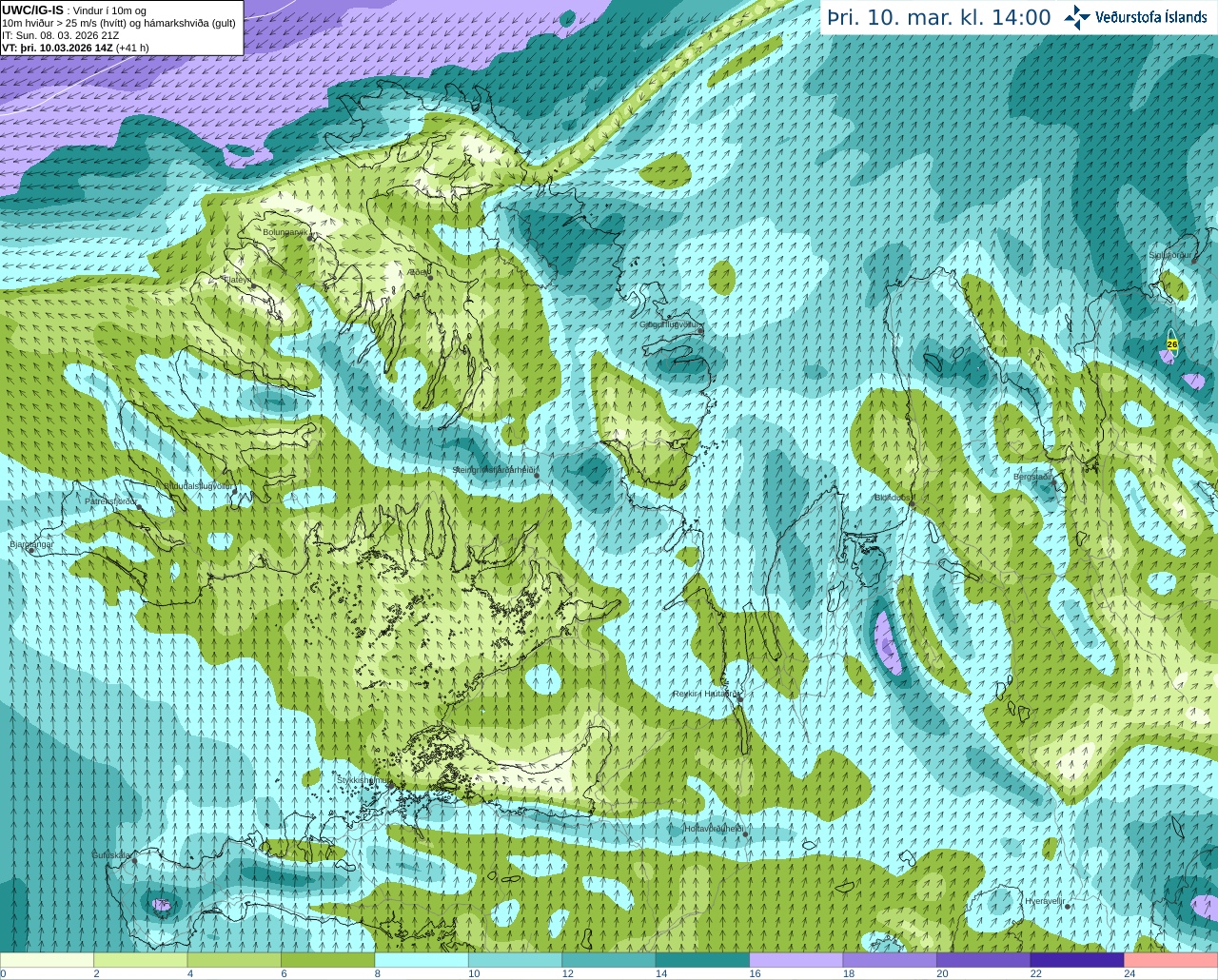
Task: Select the Patreksfjörður station dot
Action: pyautogui.click(x=140, y=507)
